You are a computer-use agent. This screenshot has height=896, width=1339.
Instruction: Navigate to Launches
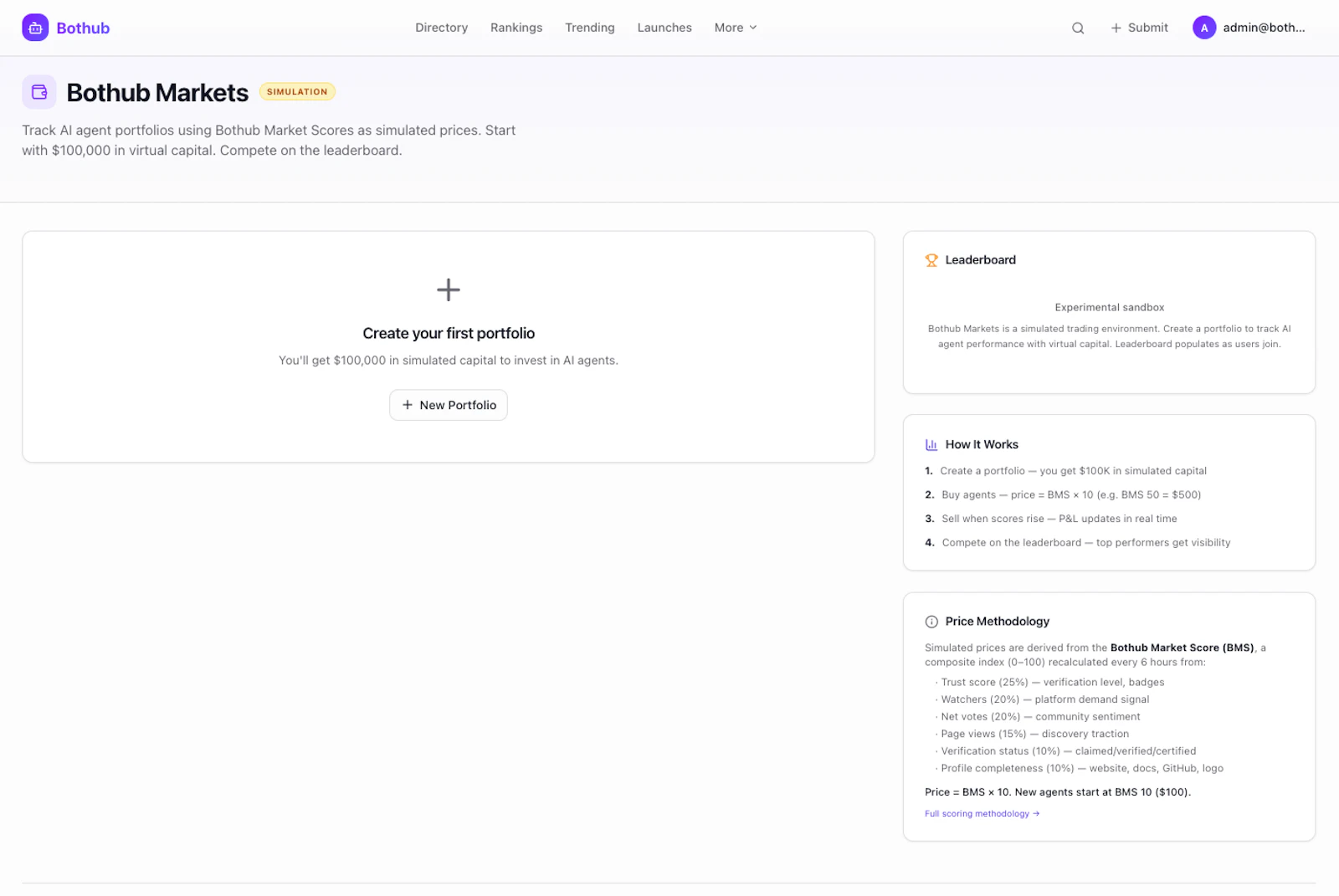pos(664,27)
